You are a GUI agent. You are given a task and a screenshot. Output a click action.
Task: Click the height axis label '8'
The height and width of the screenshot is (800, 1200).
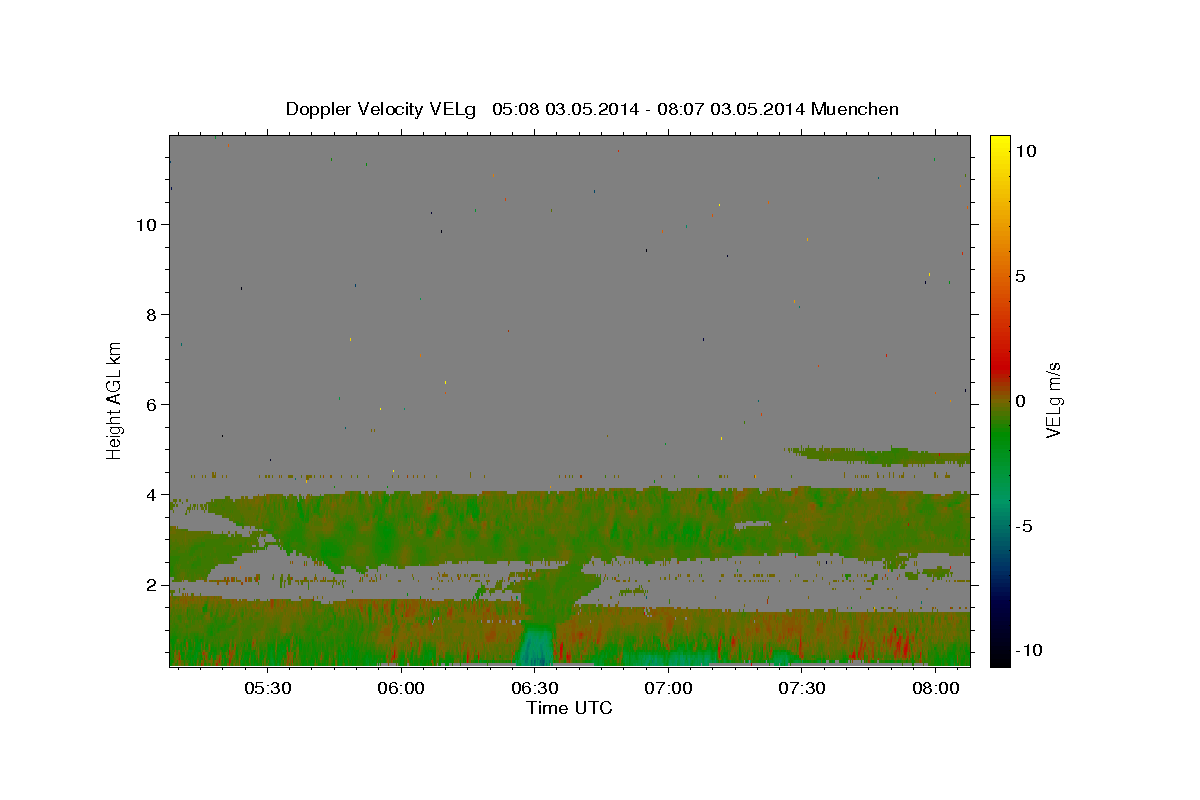point(152,314)
